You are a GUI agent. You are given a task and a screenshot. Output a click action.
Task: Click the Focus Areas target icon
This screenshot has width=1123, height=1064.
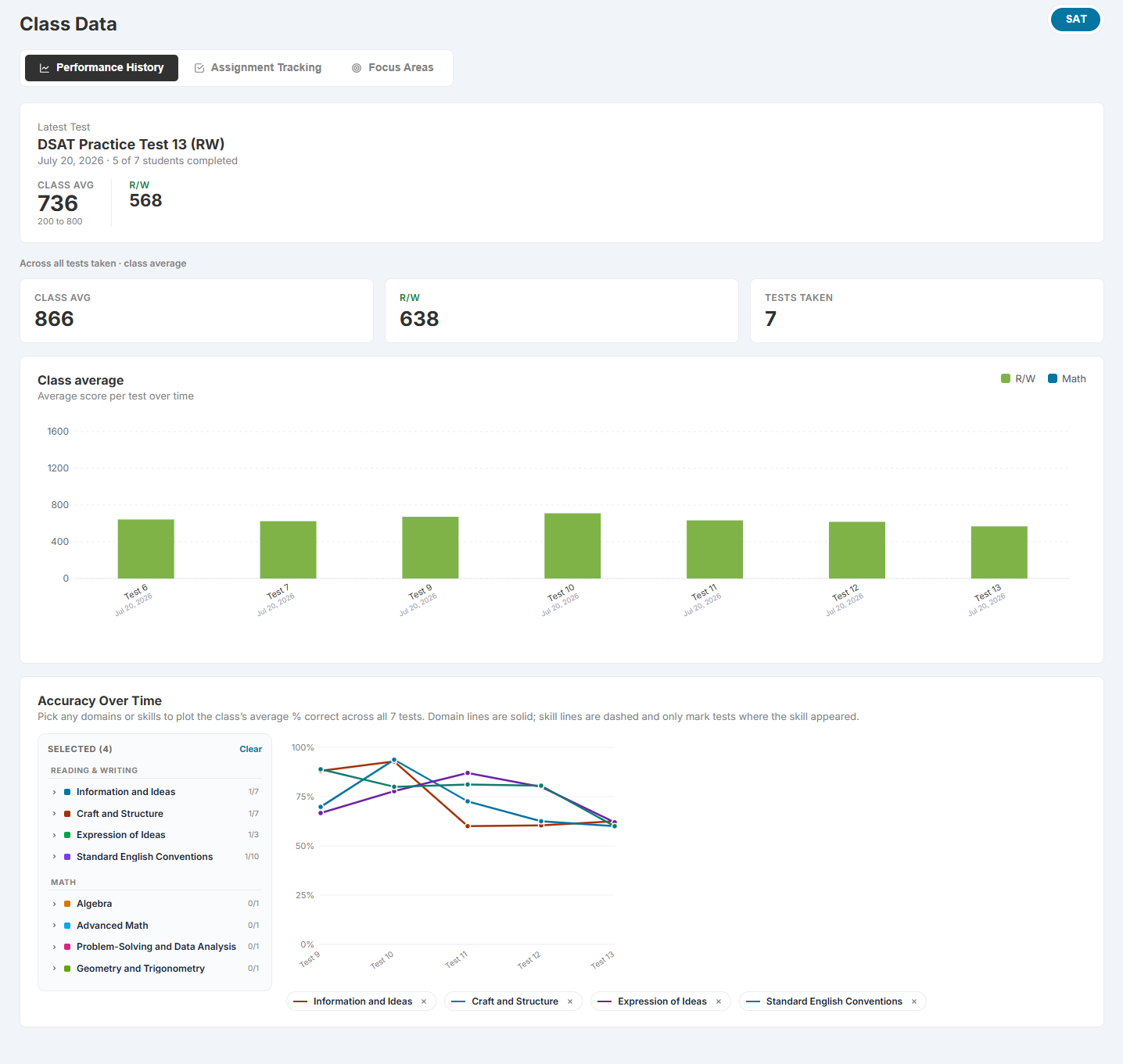[357, 68]
